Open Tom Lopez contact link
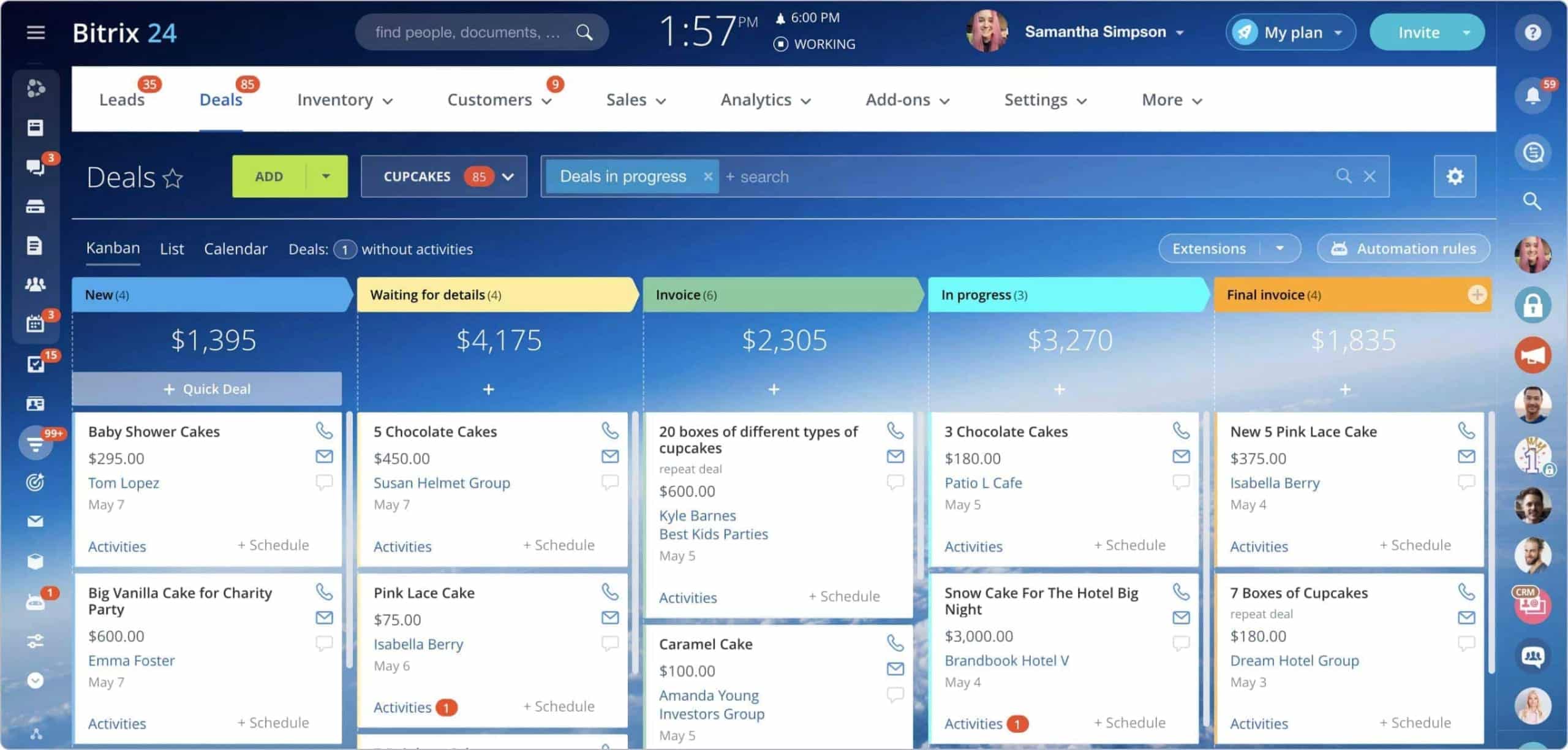 click(x=124, y=483)
